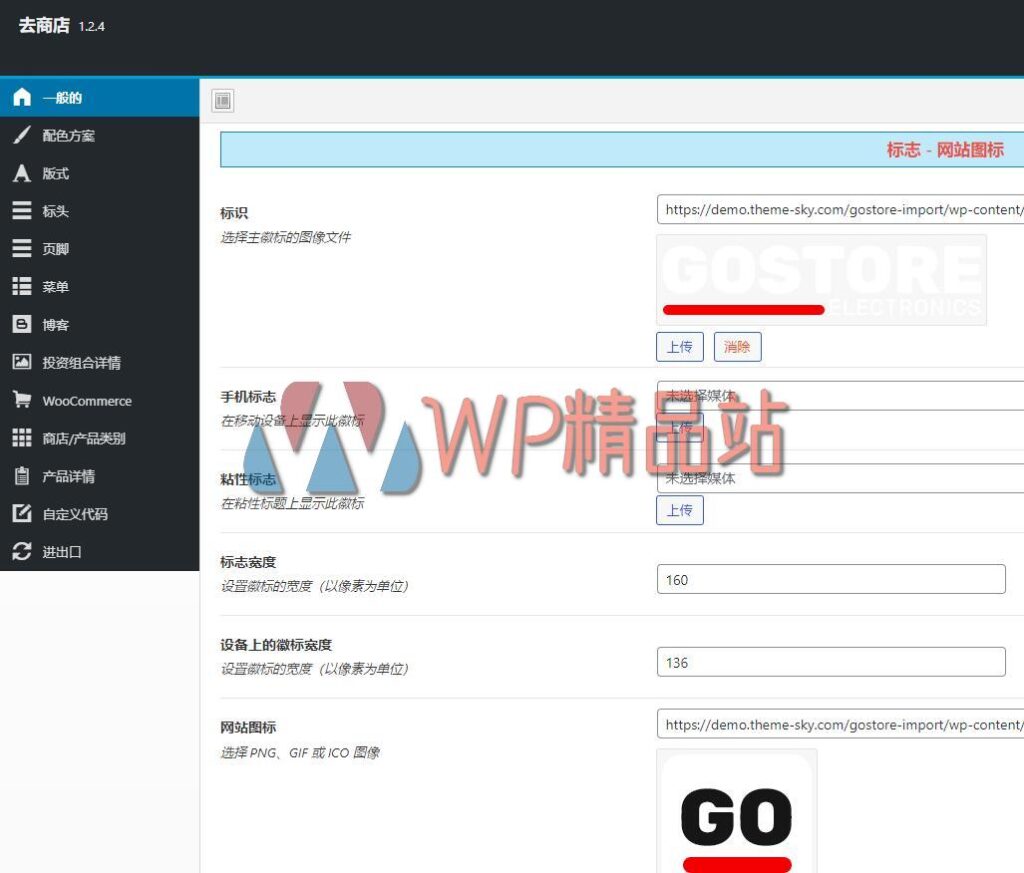The image size is (1024, 873).
Task: Upload a sticky logo via 上传 button
Action: coord(680,510)
